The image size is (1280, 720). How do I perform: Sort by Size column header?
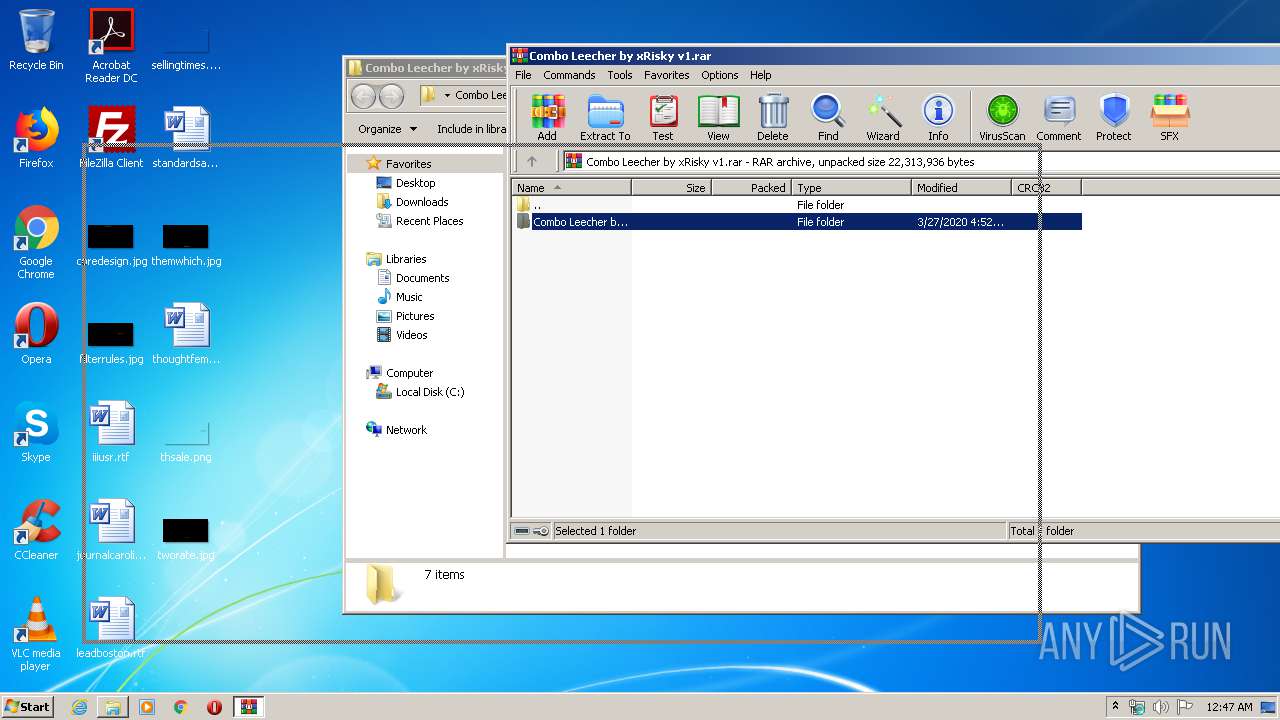(671, 187)
